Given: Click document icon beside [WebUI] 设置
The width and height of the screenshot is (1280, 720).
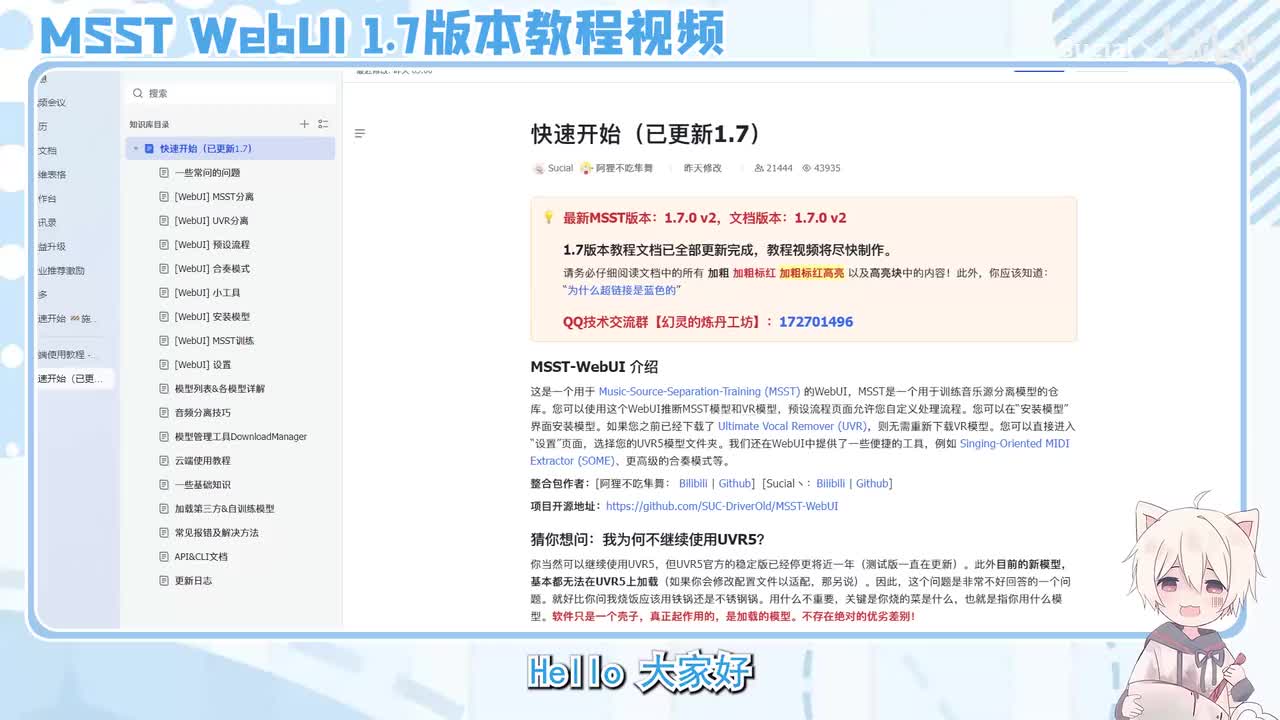Looking at the screenshot, I should click(164, 365).
